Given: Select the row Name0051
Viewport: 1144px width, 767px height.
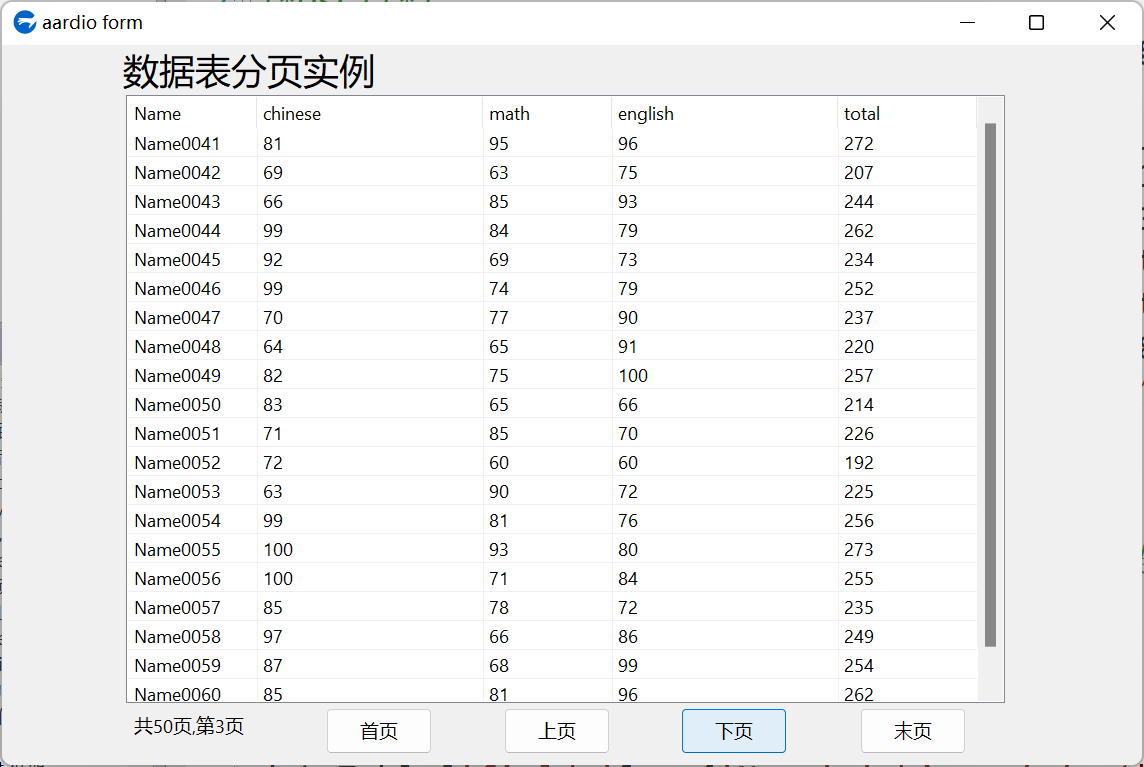Looking at the screenshot, I should point(552,433).
